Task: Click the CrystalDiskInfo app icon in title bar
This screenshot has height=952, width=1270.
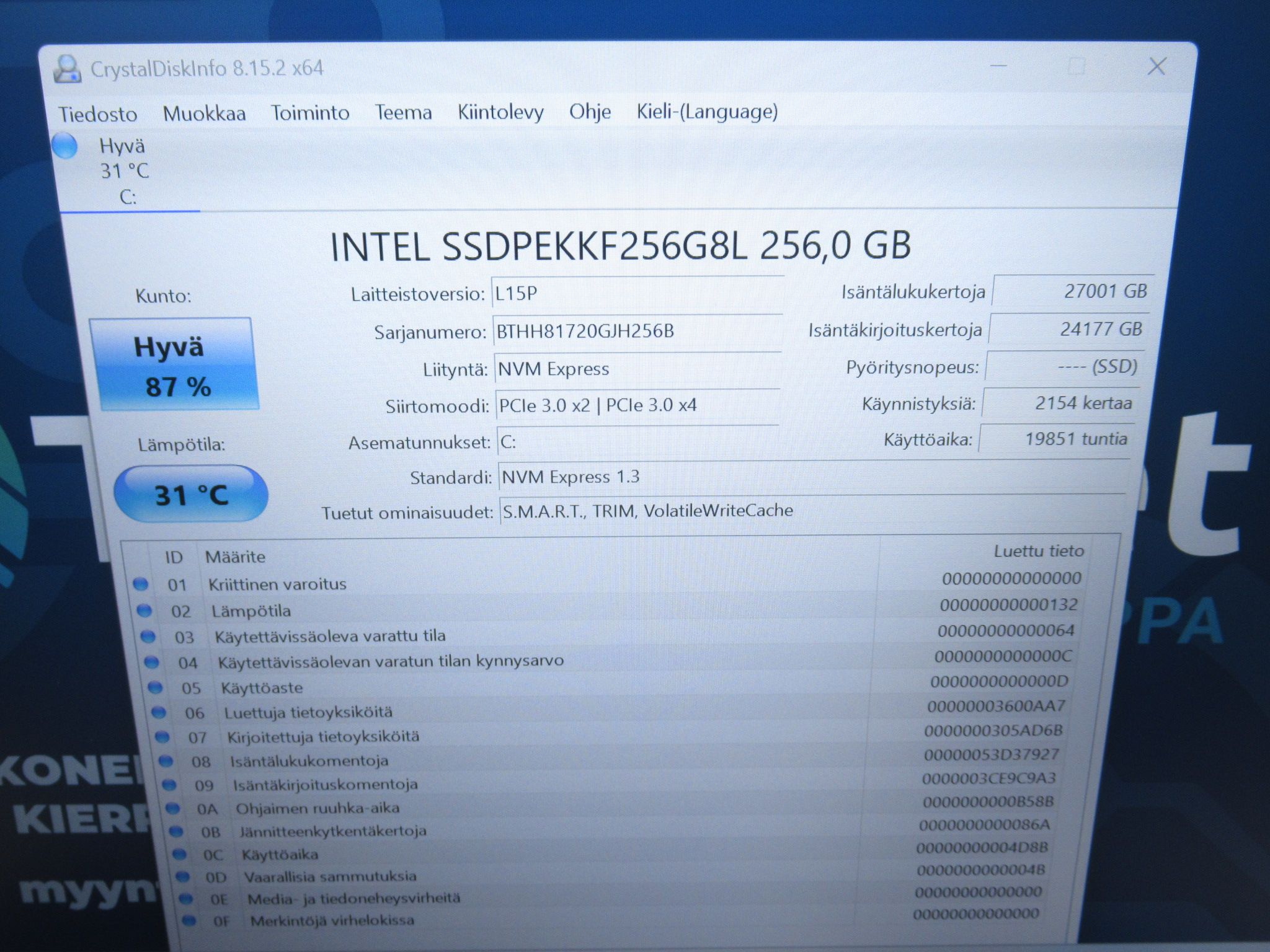Action: coord(67,69)
